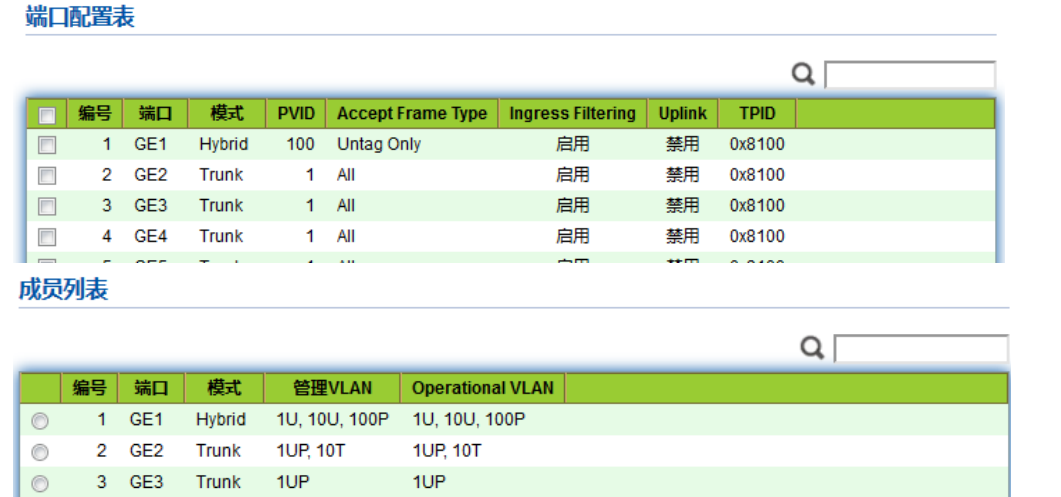
Task: Sort the table by Uplink column
Action: click(682, 114)
